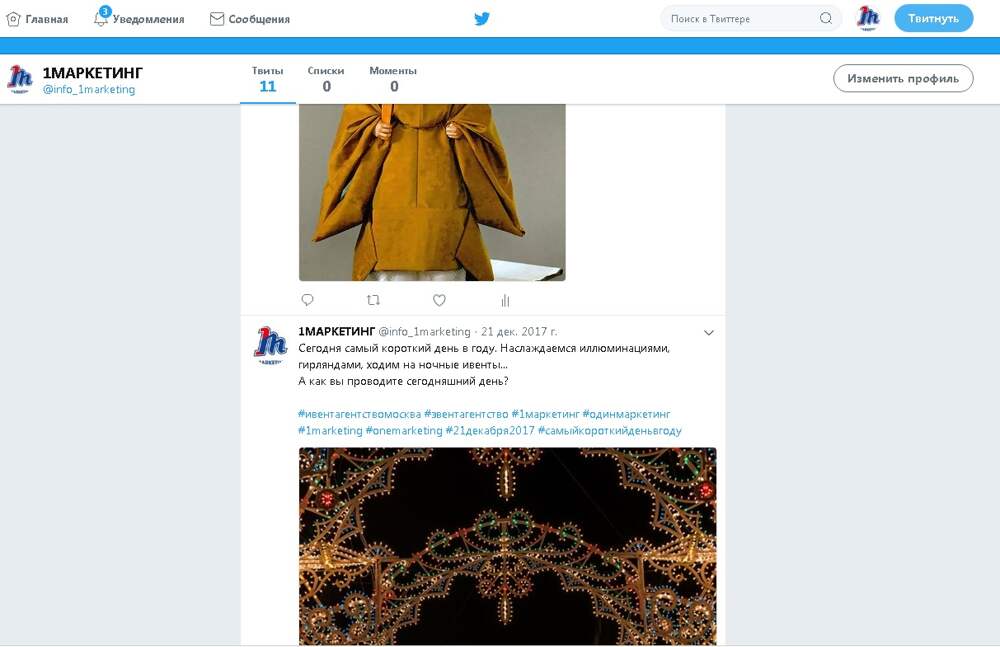
Task: Retweet the post using the retweet icon
Action: (x=373, y=300)
